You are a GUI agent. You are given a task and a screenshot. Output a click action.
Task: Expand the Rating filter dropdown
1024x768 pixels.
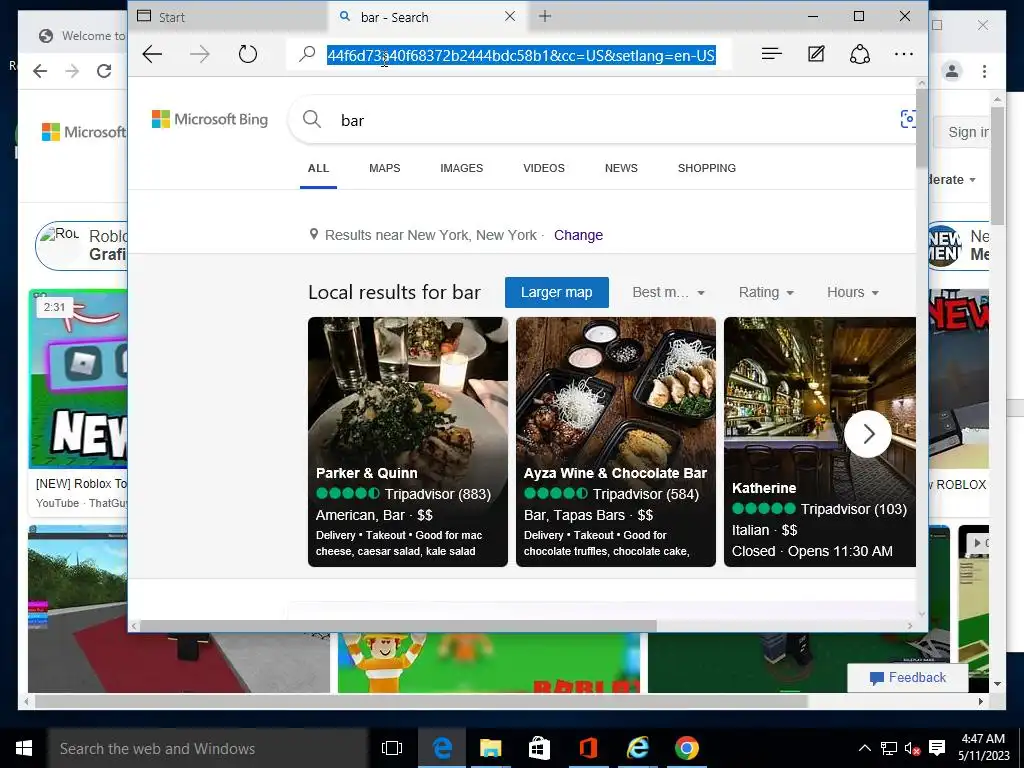coord(766,293)
